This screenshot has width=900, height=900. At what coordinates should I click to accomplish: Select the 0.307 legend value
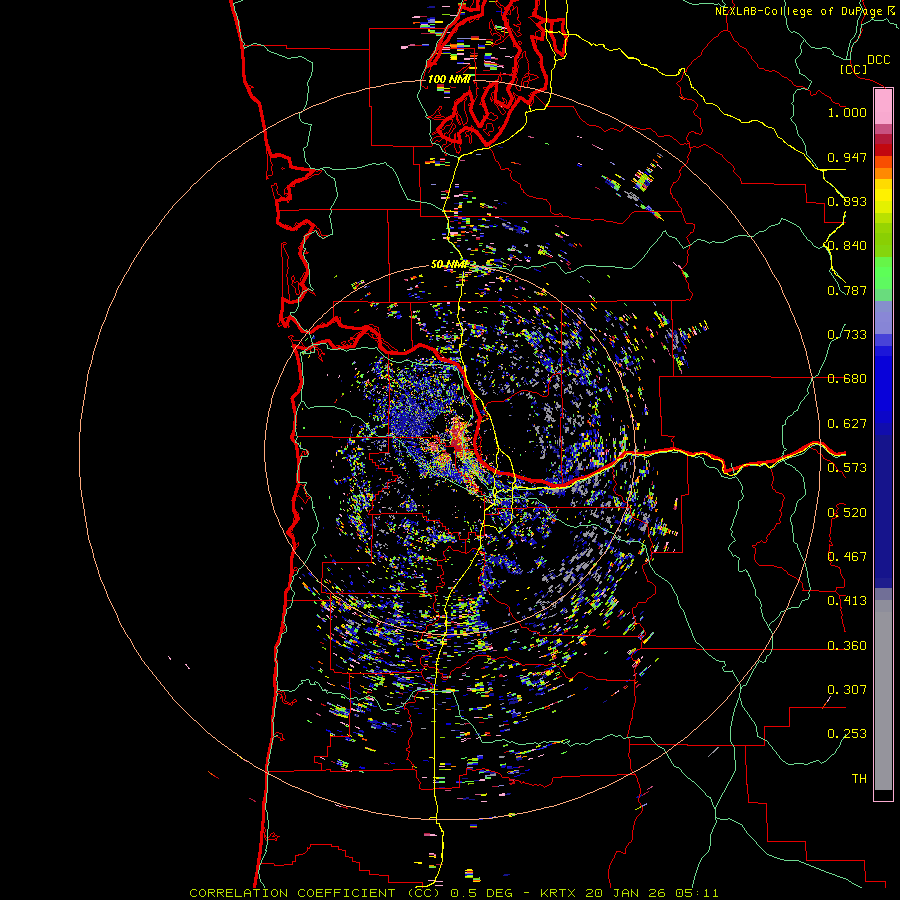point(847,690)
